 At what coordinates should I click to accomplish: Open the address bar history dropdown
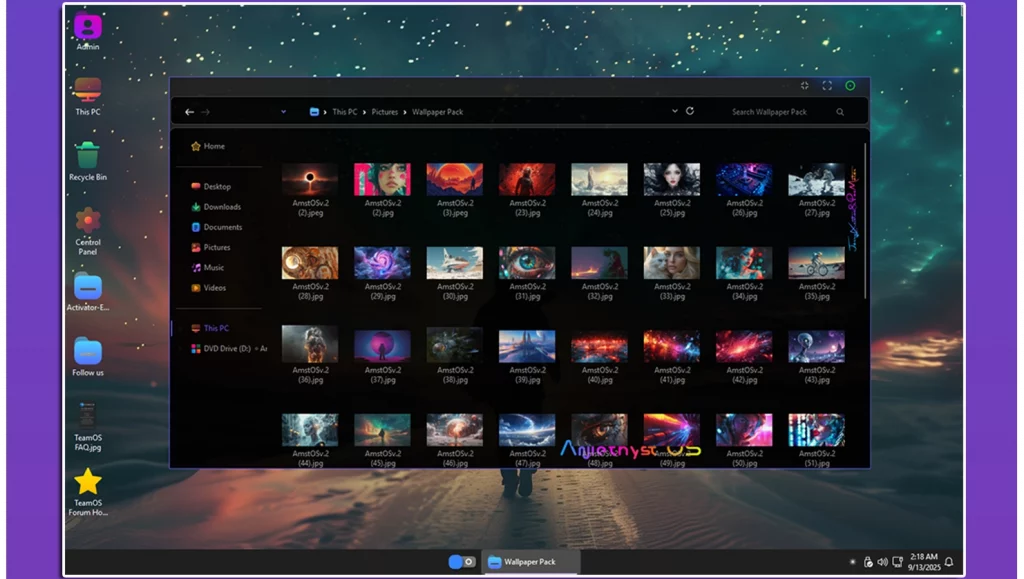click(x=675, y=112)
